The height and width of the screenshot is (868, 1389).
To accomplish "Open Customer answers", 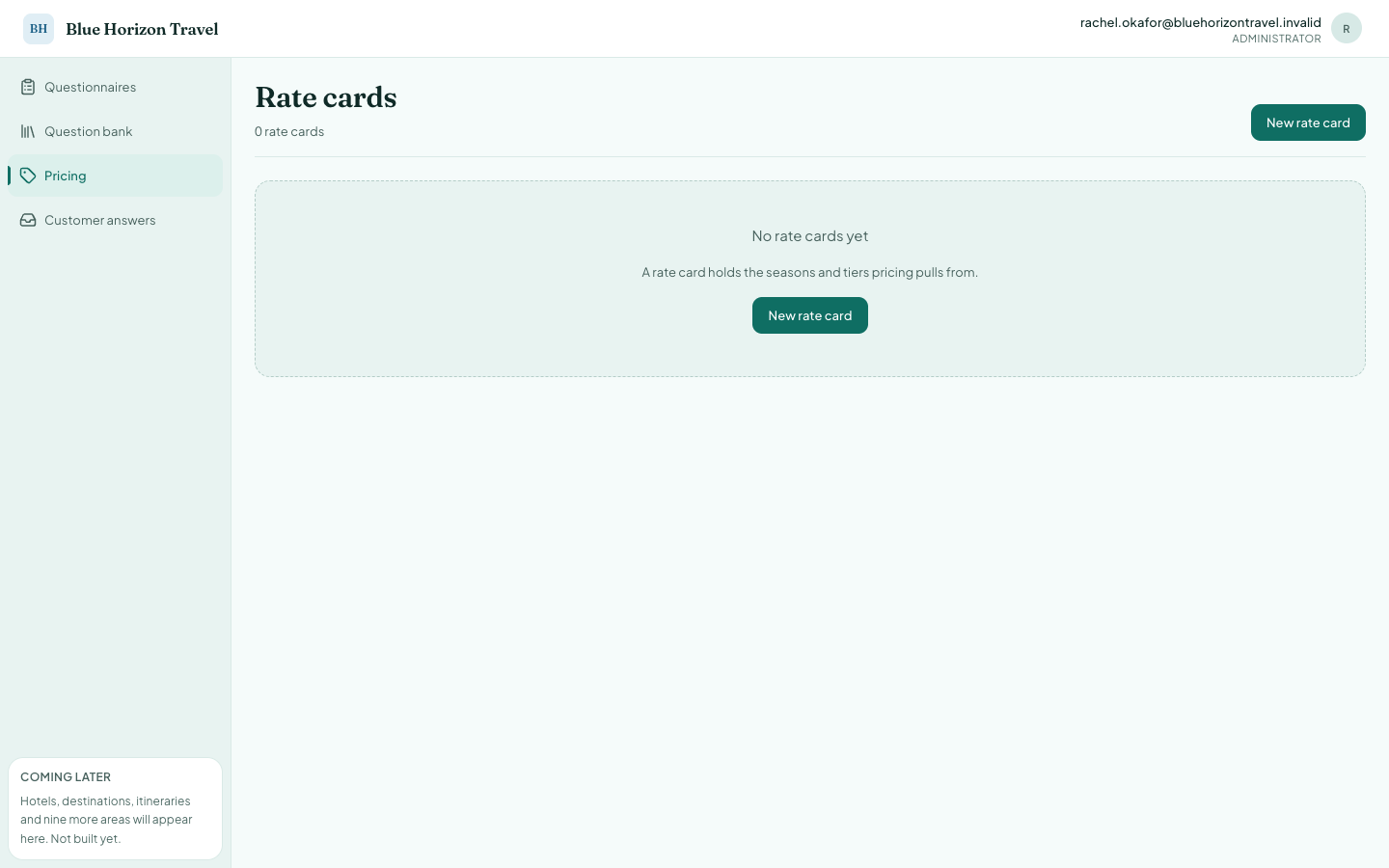I will [116, 220].
